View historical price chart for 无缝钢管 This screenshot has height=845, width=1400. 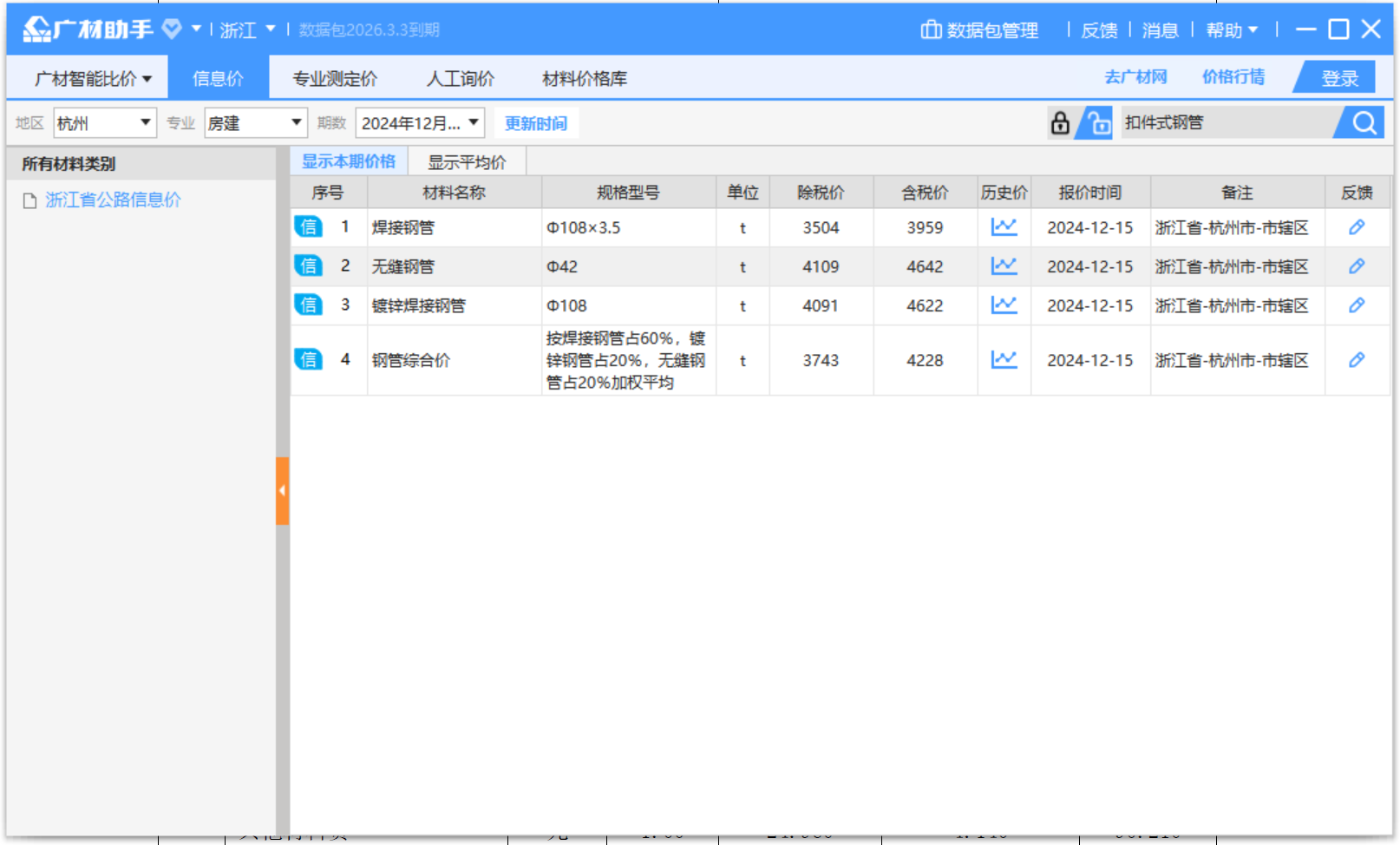pyautogui.click(x=1004, y=266)
